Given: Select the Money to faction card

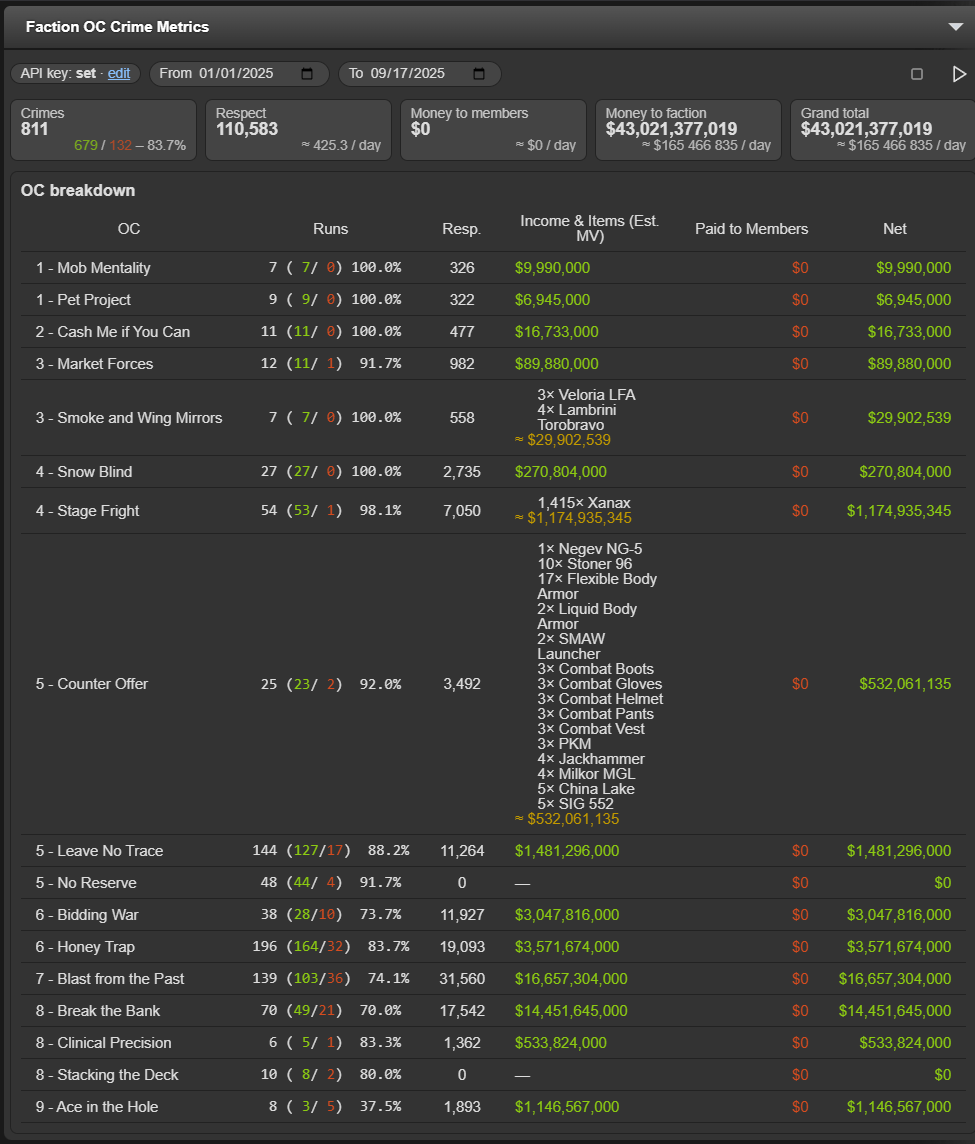Looking at the screenshot, I should pyautogui.click(x=688, y=130).
